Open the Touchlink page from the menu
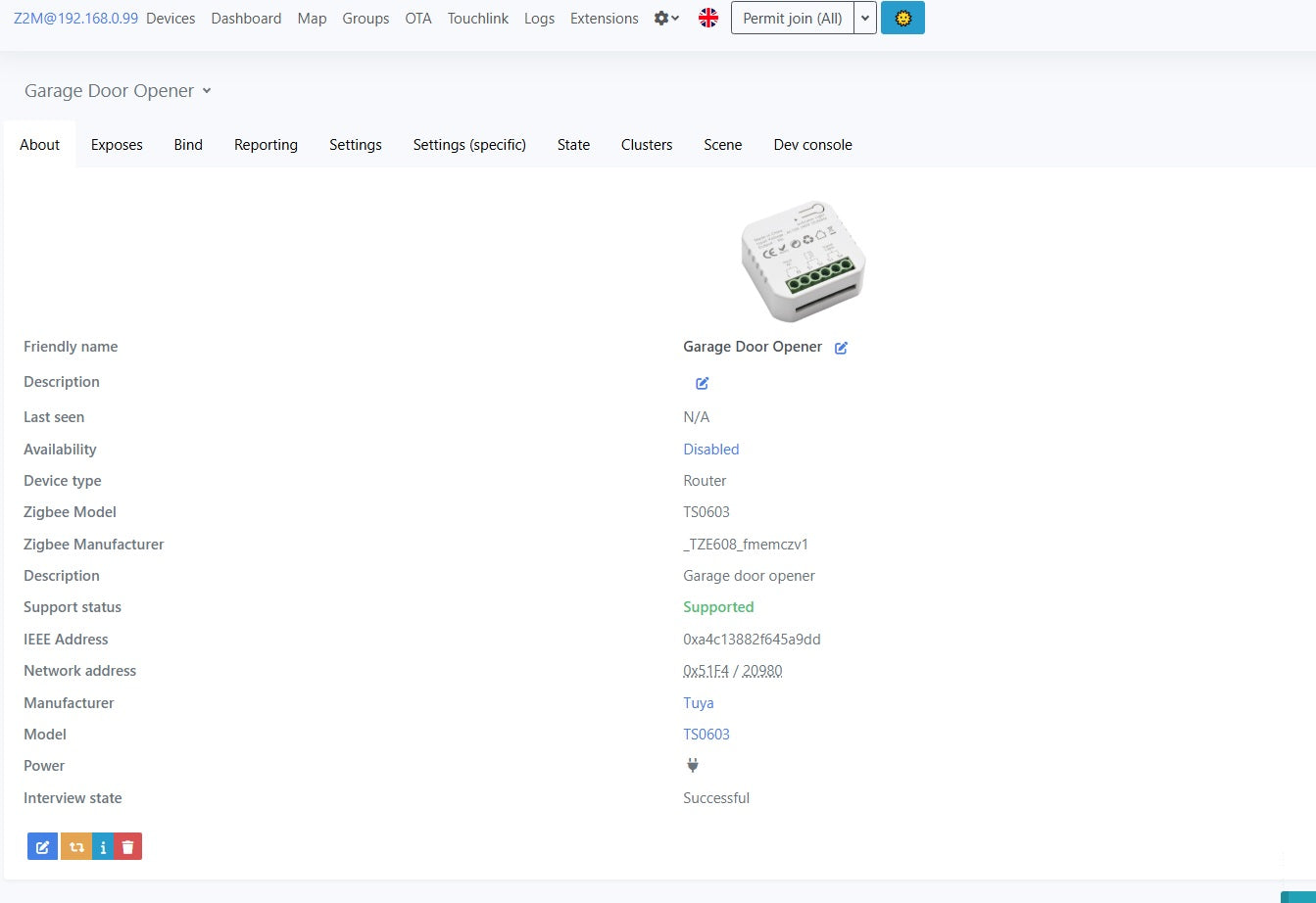 coord(477,18)
